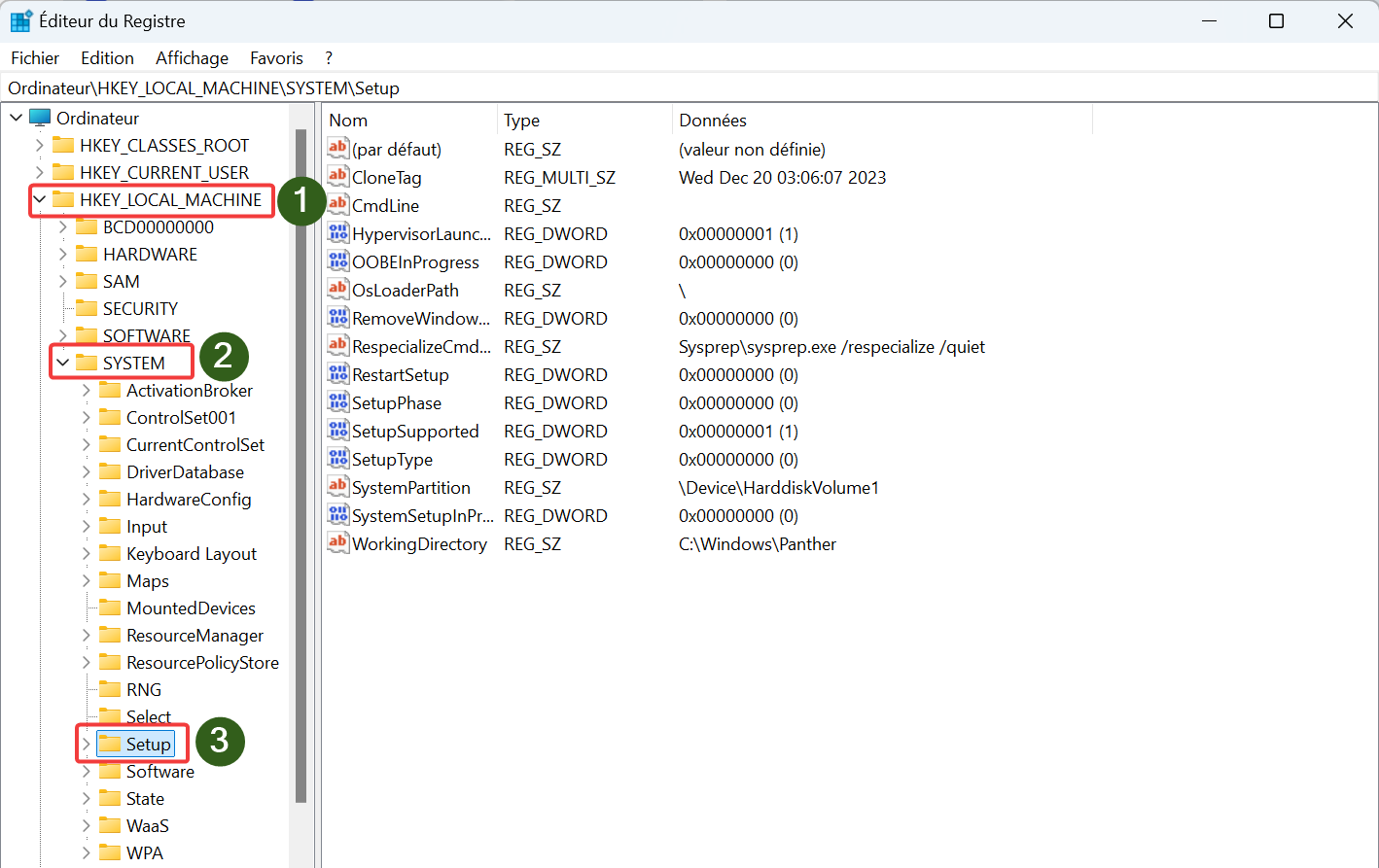1379x868 pixels.
Task: Select the Software key under SYSTEM
Action: point(160,771)
